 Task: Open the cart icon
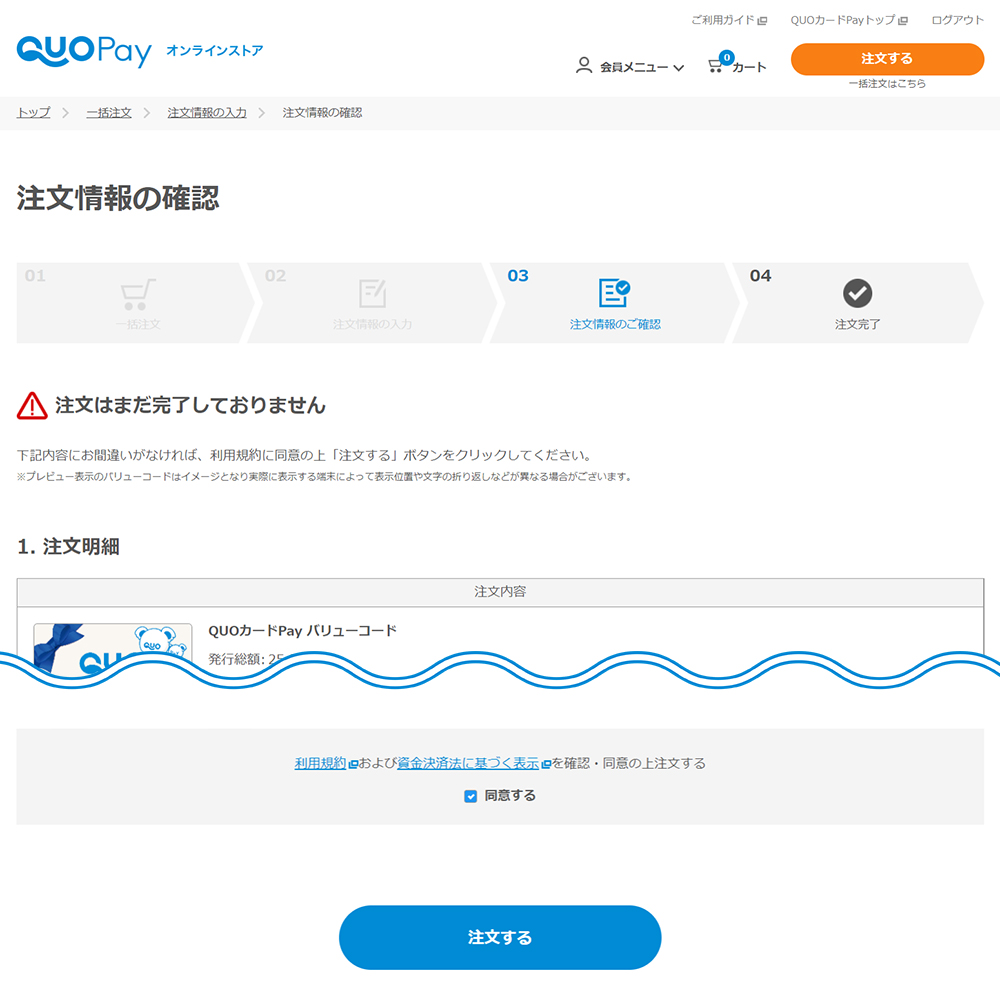(x=716, y=65)
